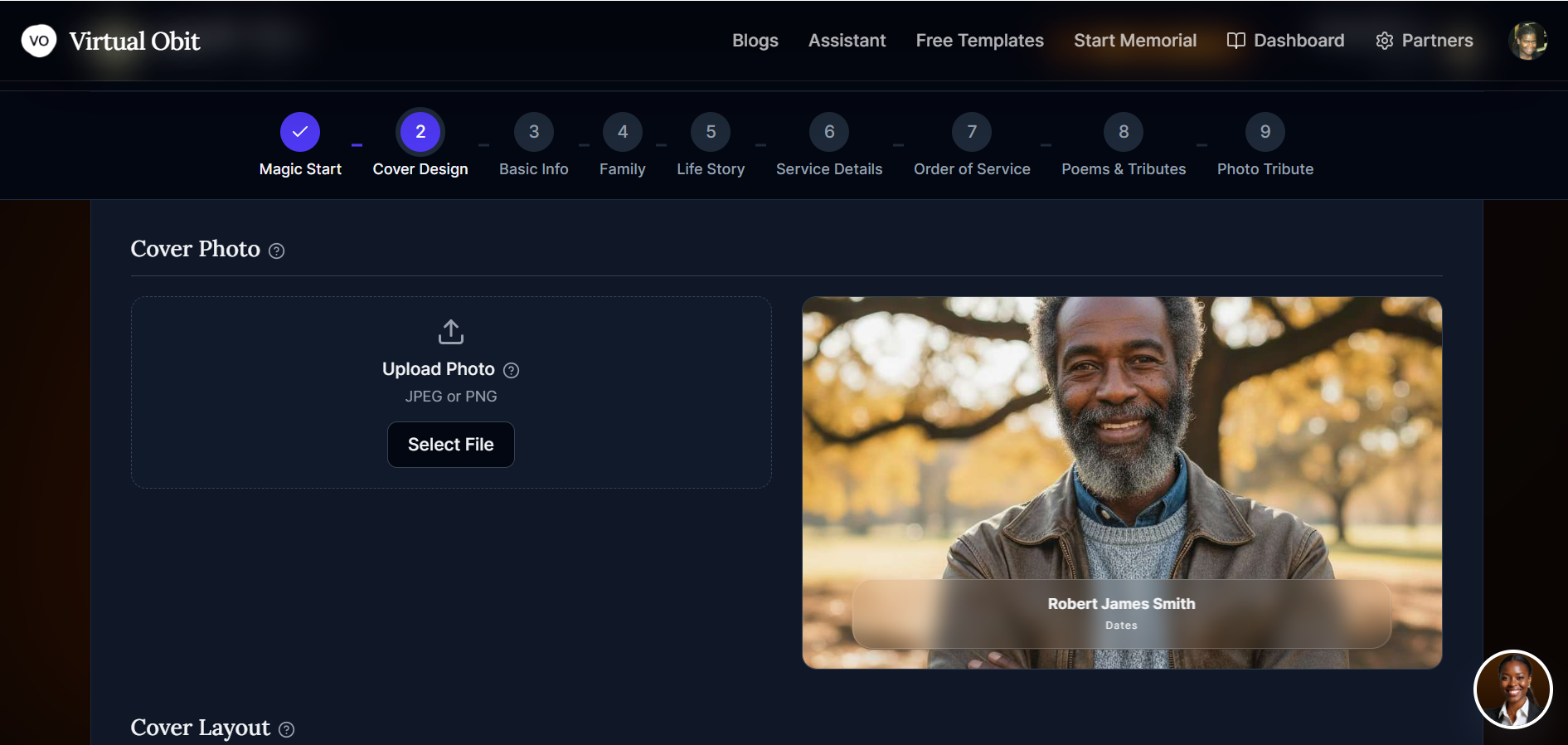Open the assistant chat avatar bubble
The height and width of the screenshot is (745, 1568).
(1513, 689)
